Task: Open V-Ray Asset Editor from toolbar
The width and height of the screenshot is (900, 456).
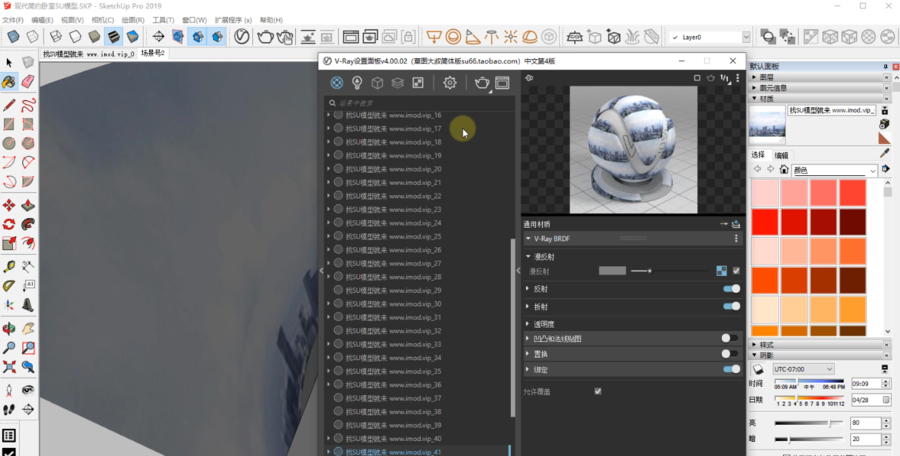Action: click(242, 37)
